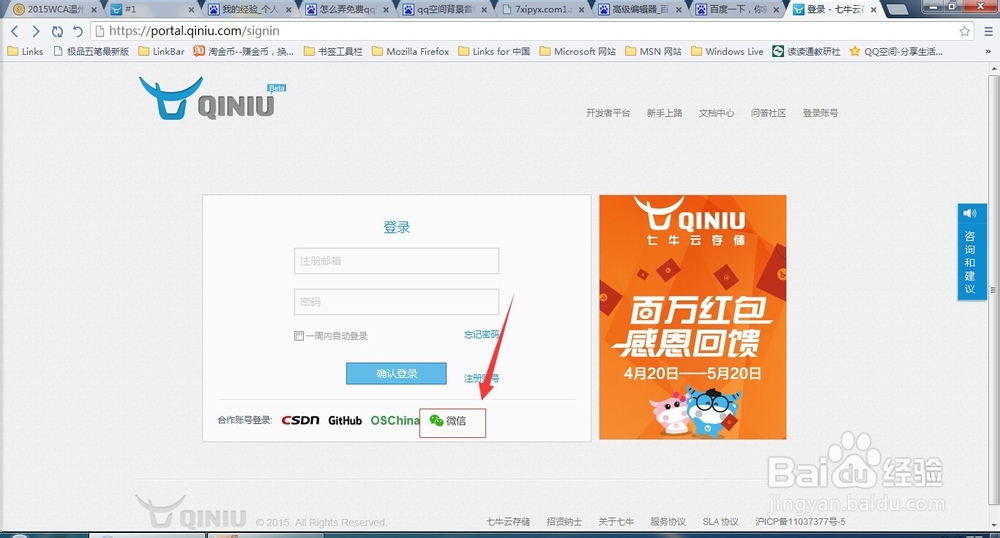Log in with the GitHub partner icon
Viewport: 1000px width, 538px height.
[345, 420]
